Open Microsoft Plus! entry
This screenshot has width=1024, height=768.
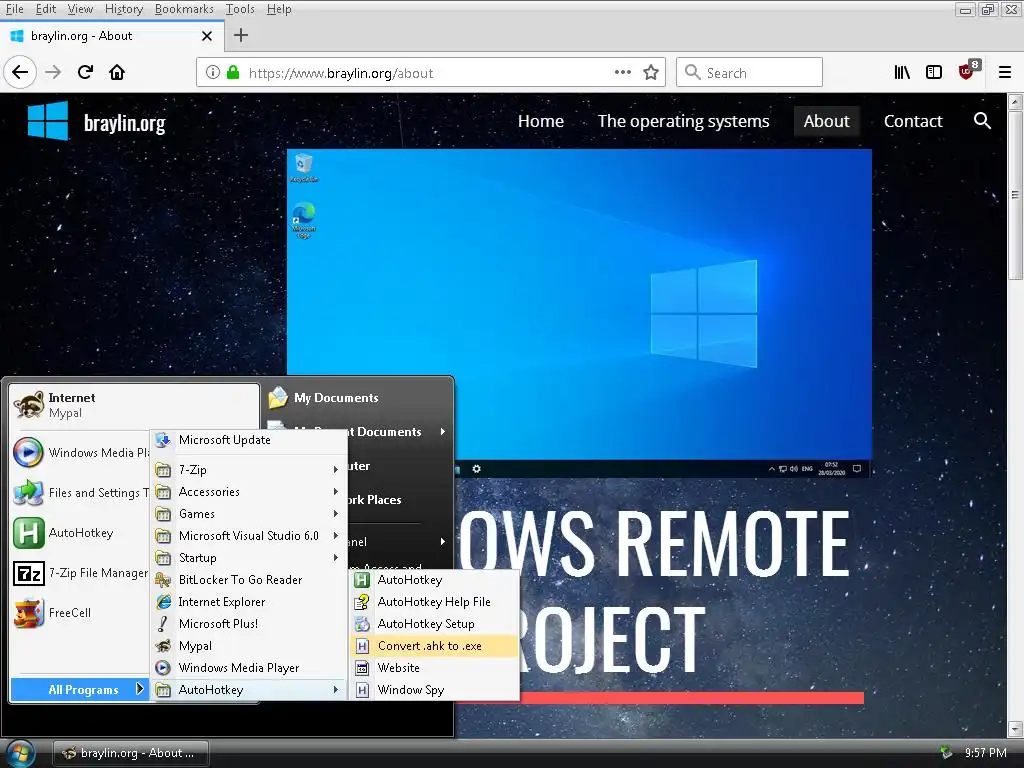pyautogui.click(x=248, y=624)
